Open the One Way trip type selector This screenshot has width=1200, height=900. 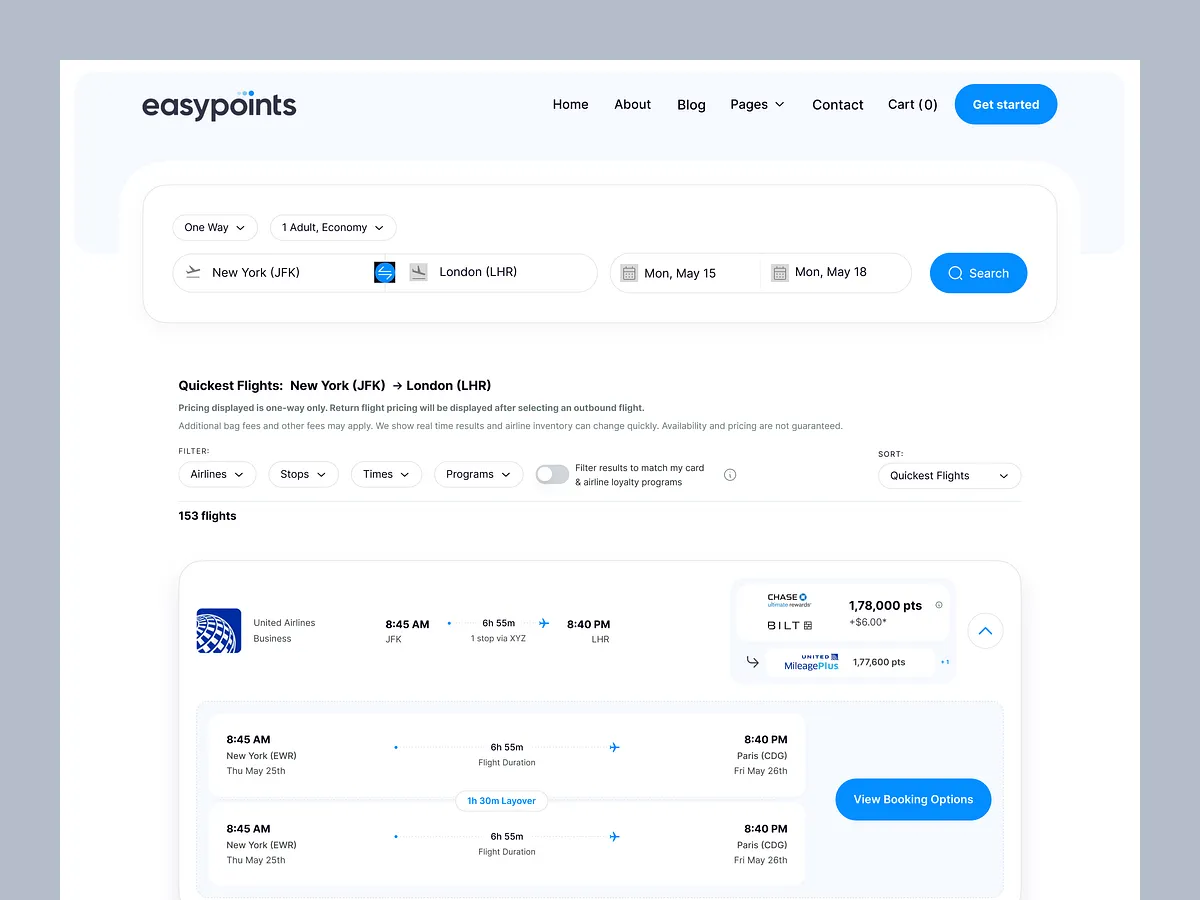[x=214, y=227]
